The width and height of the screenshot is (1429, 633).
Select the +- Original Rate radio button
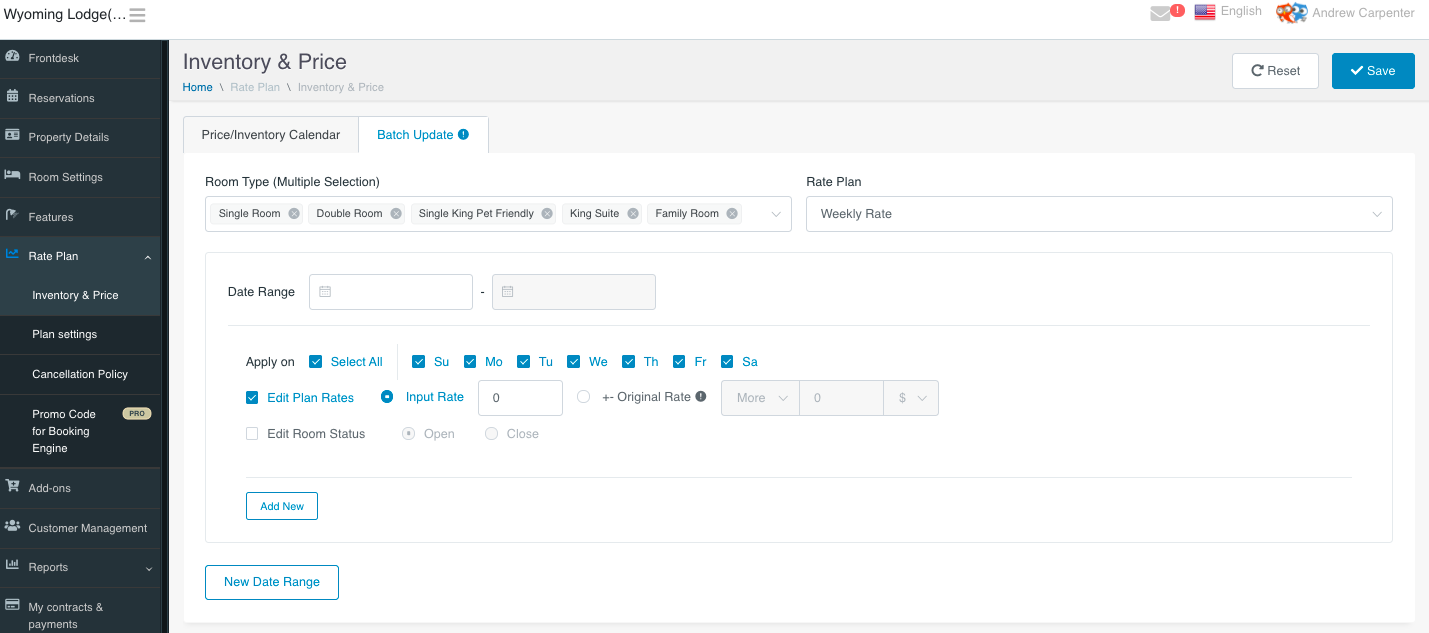pos(584,397)
